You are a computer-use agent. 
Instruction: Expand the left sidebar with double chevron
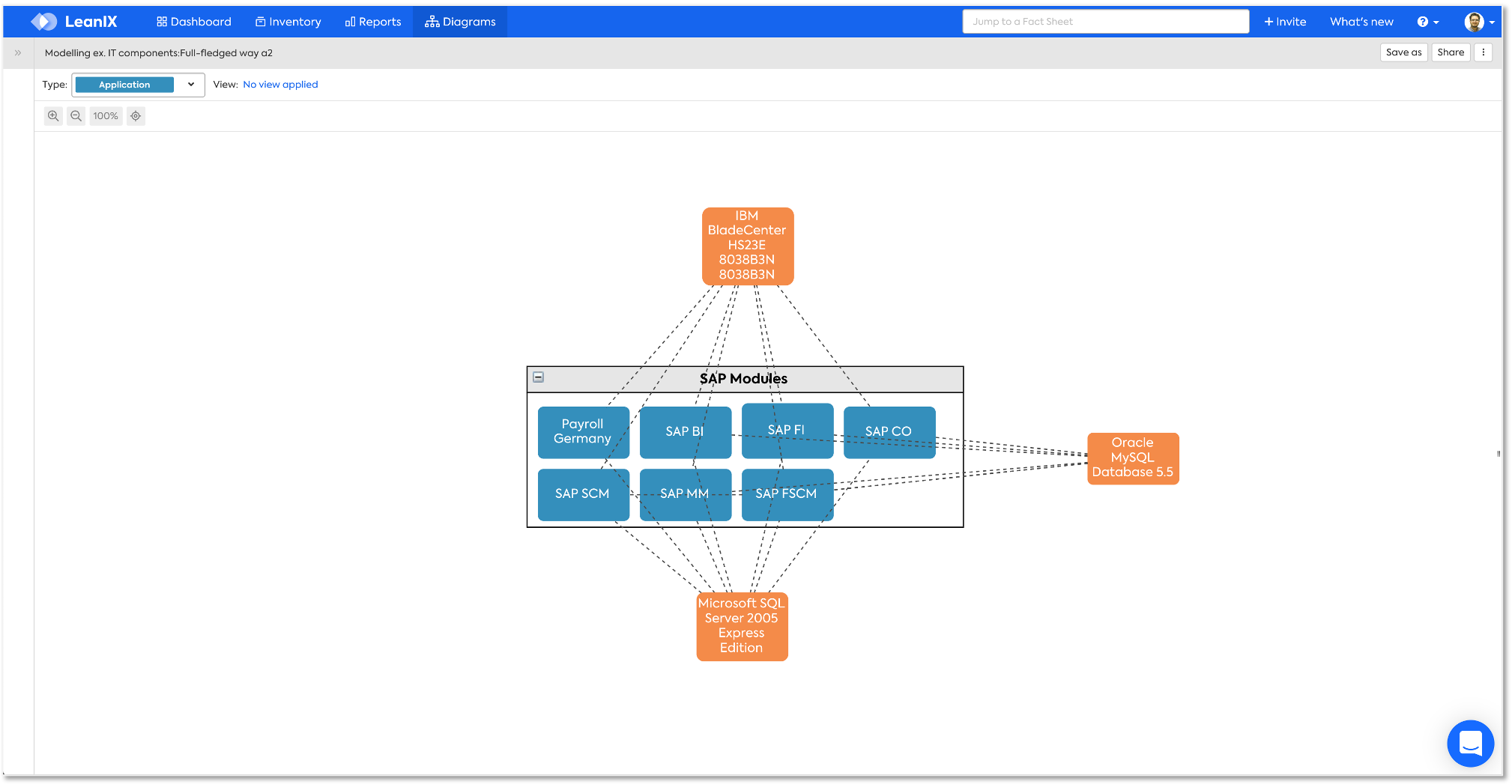click(x=18, y=53)
